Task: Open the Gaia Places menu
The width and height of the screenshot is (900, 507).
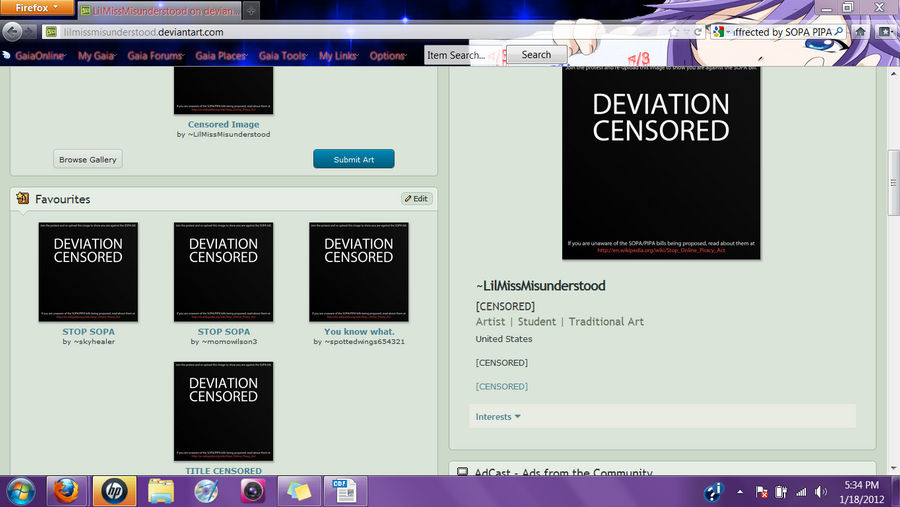Action: 221,56
